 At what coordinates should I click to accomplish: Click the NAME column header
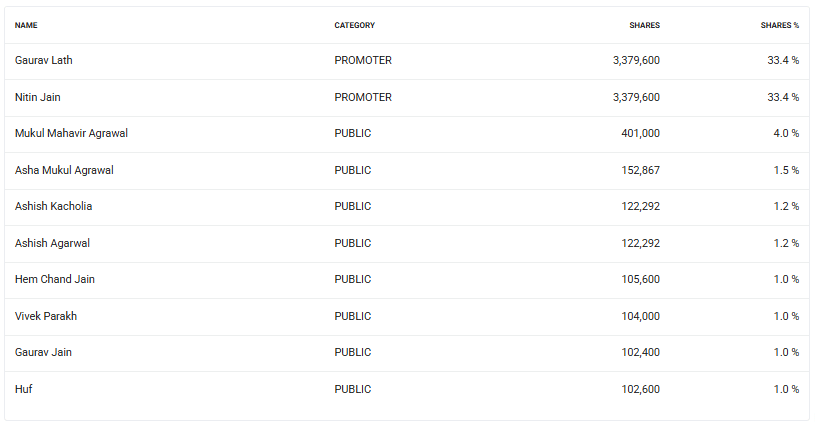pos(26,25)
